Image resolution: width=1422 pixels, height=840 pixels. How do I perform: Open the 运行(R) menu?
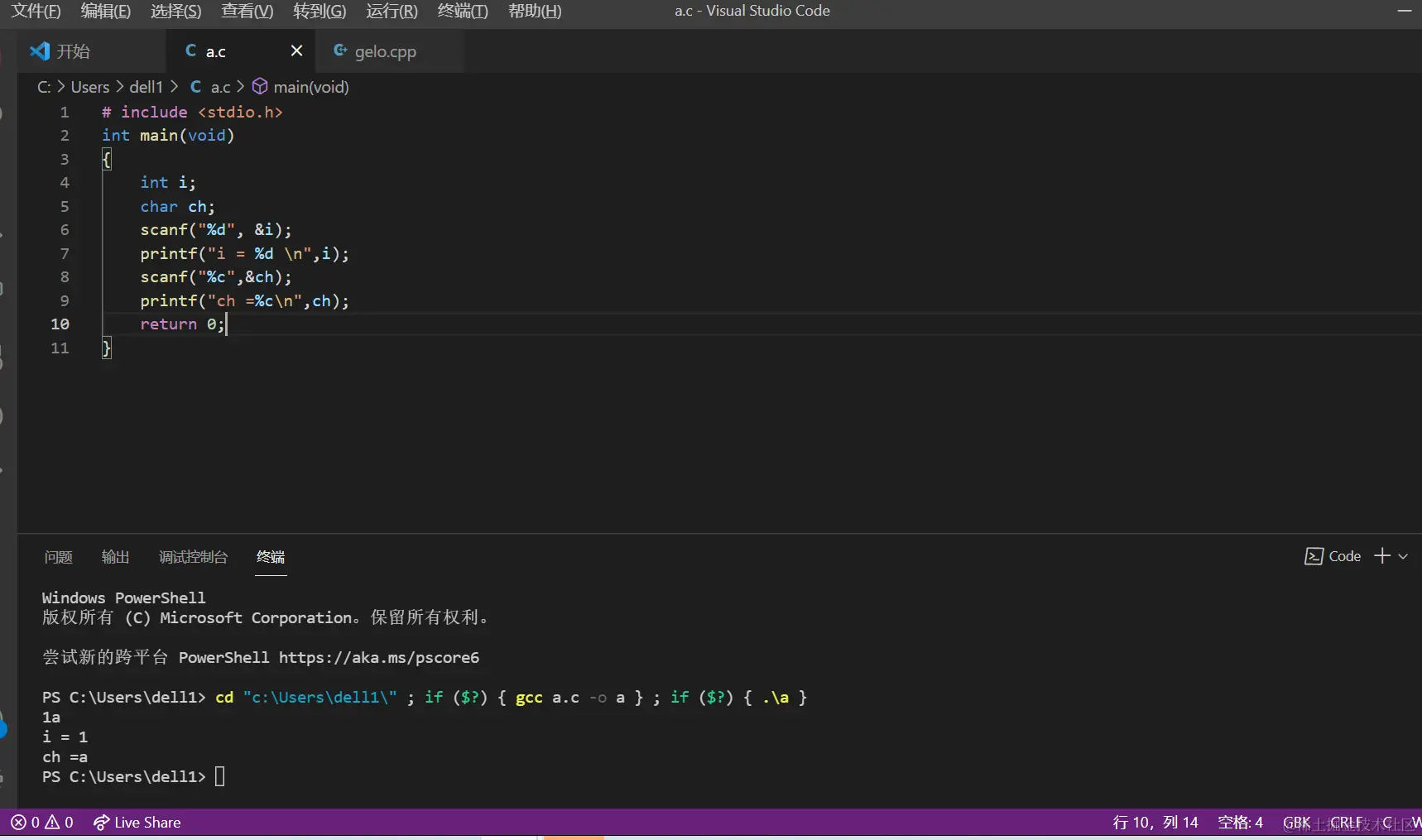tap(392, 11)
